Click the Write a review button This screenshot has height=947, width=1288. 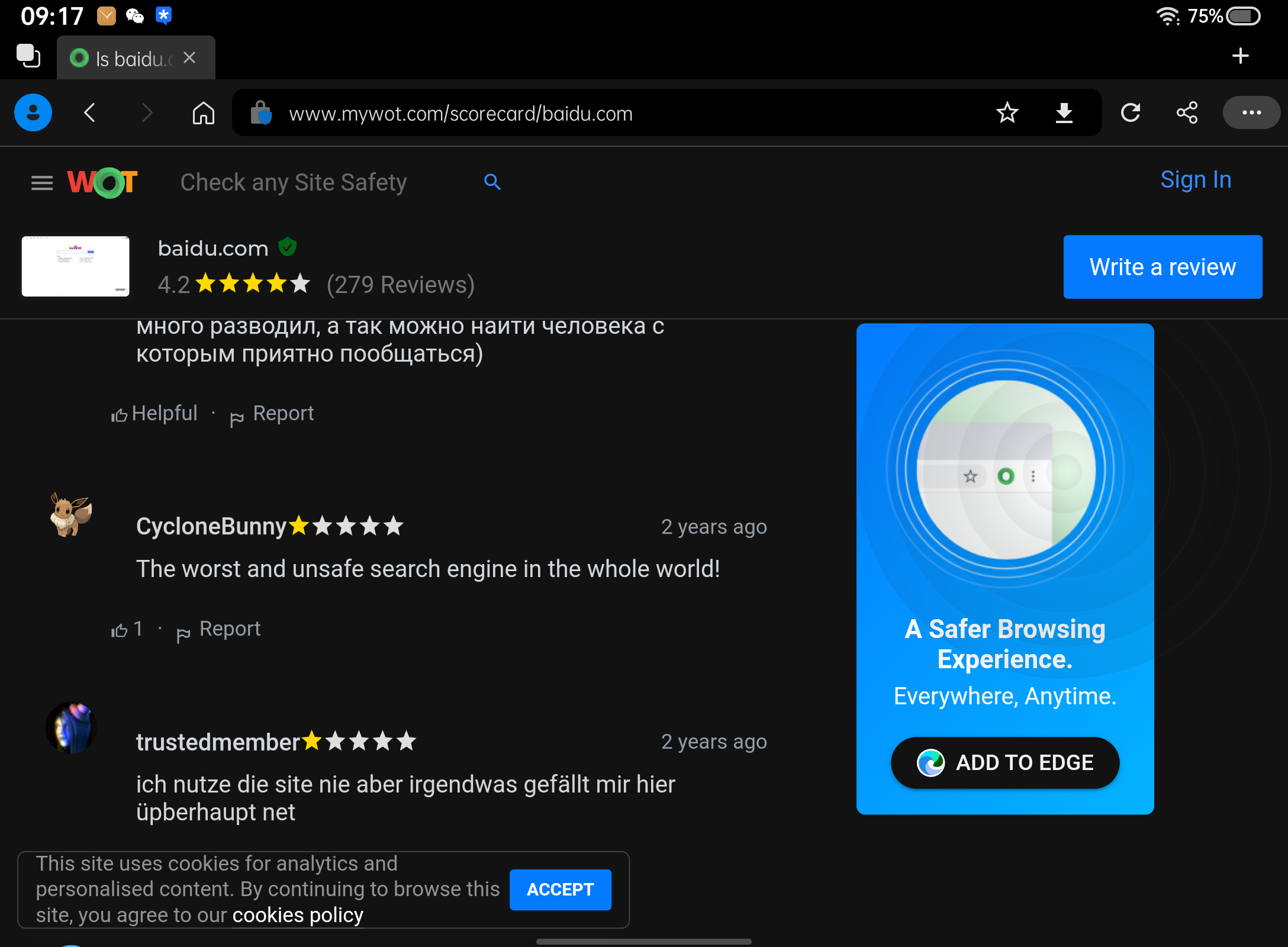[x=1163, y=267]
